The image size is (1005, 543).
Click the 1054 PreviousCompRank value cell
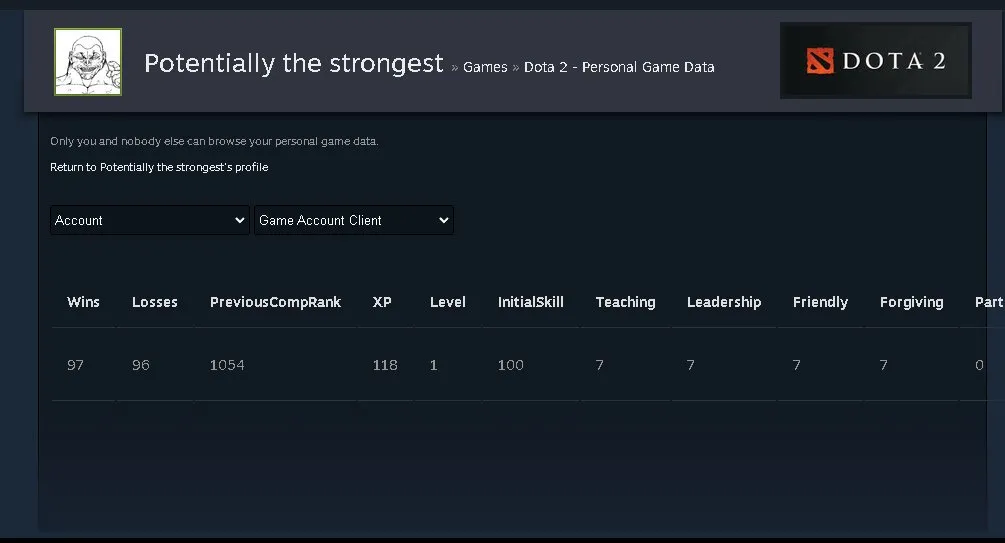click(x=227, y=365)
